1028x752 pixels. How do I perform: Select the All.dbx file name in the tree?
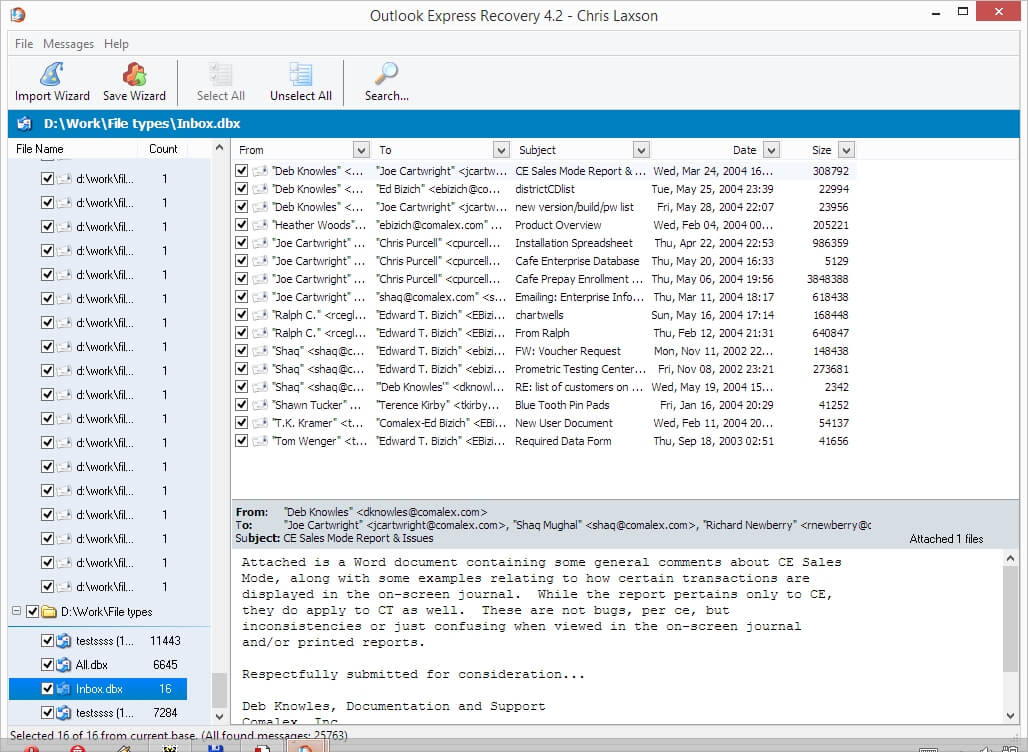pyautogui.click(x=92, y=665)
